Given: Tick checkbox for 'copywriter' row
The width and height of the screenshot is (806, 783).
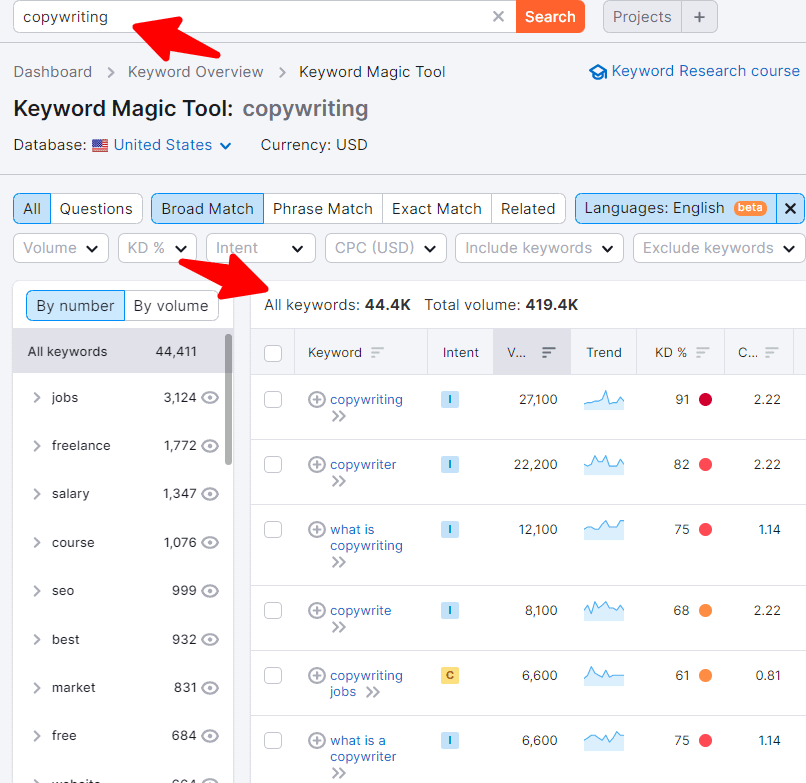Looking at the screenshot, I should pyautogui.click(x=273, y=464).
